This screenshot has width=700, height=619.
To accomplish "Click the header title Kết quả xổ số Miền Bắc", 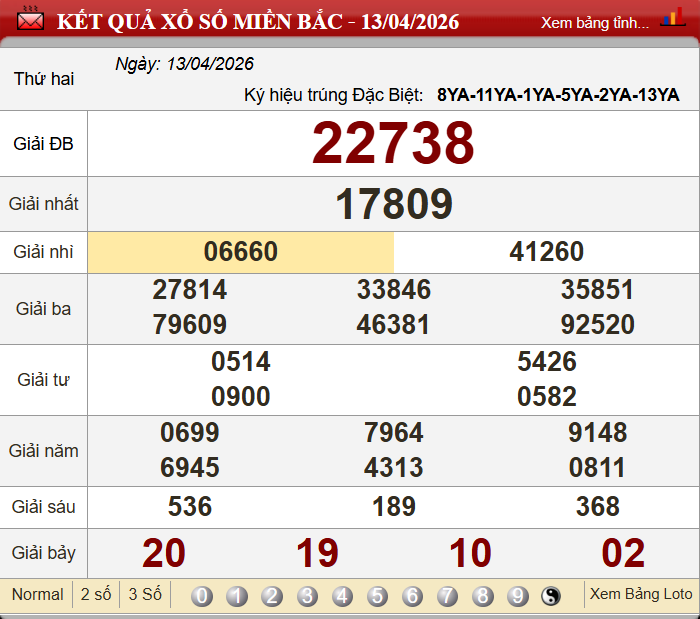I will tap(258, 21).
